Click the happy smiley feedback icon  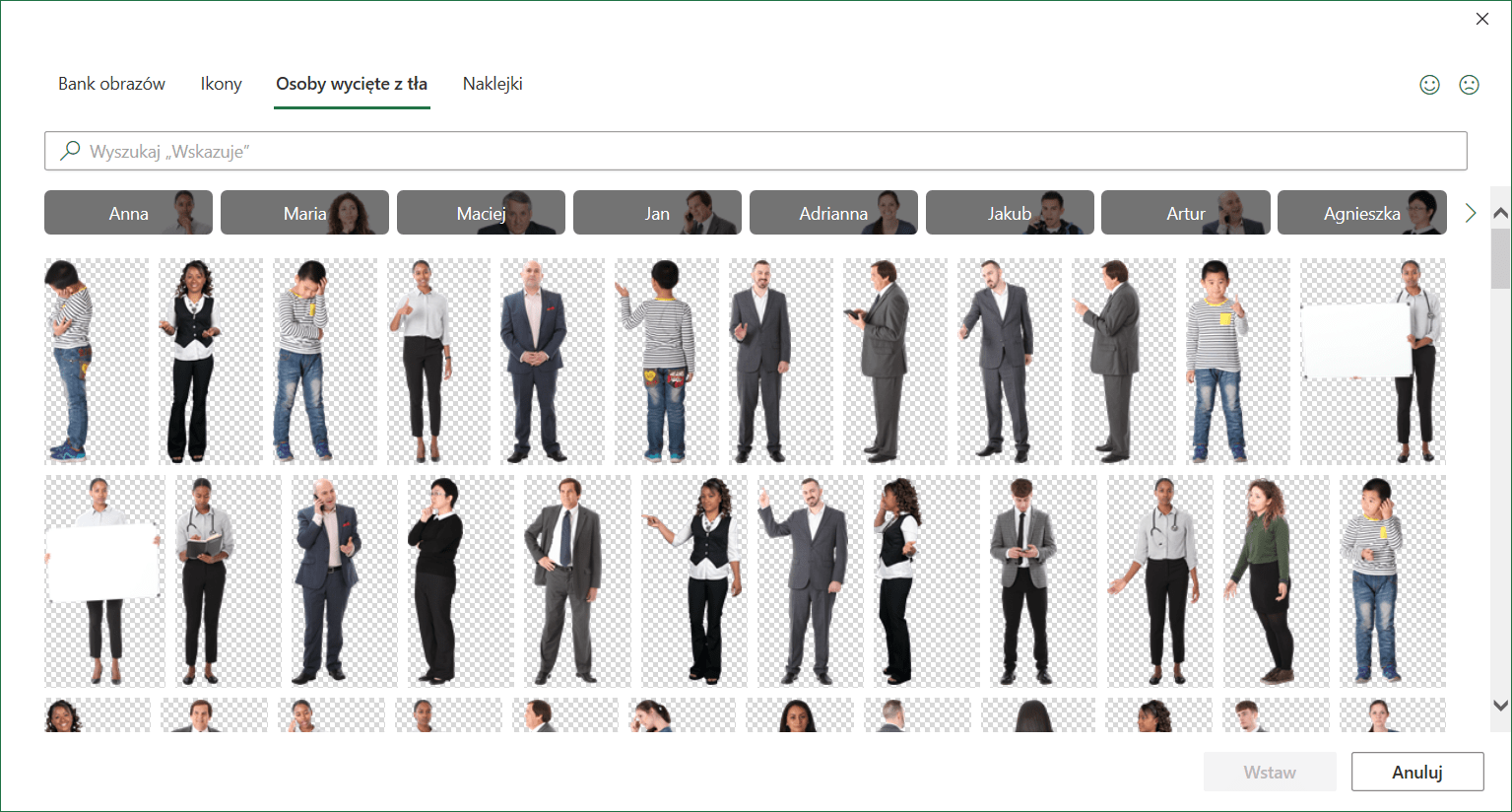point(1429,85)
